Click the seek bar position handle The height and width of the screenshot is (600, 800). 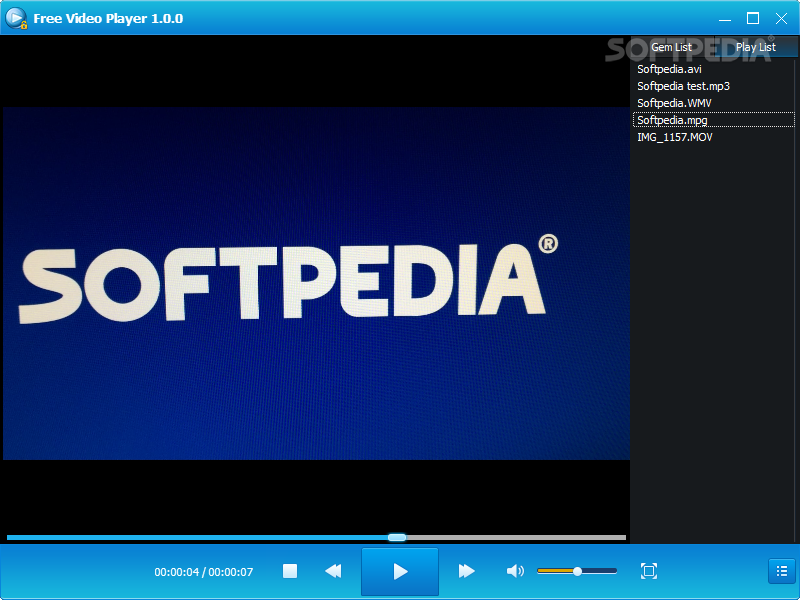[397, 537]
